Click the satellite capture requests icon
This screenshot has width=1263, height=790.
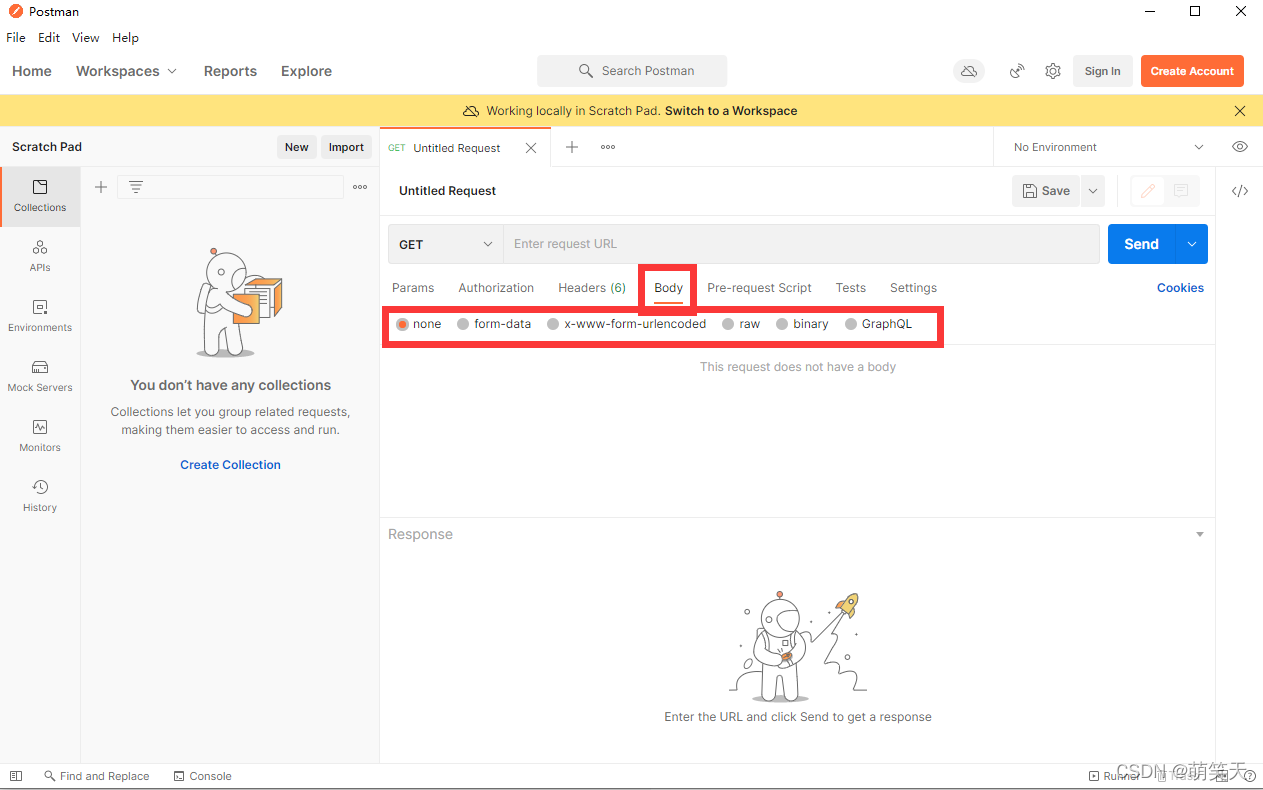(x=1017, y=71)
